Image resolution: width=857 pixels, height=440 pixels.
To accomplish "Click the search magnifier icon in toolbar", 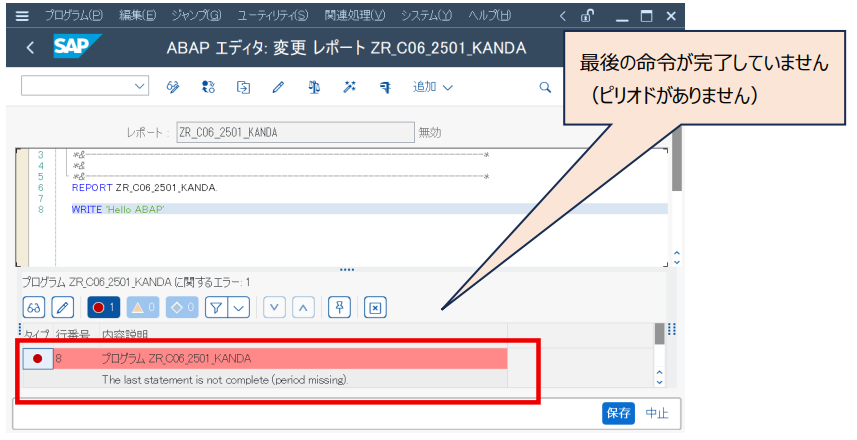I will point(545,87).
